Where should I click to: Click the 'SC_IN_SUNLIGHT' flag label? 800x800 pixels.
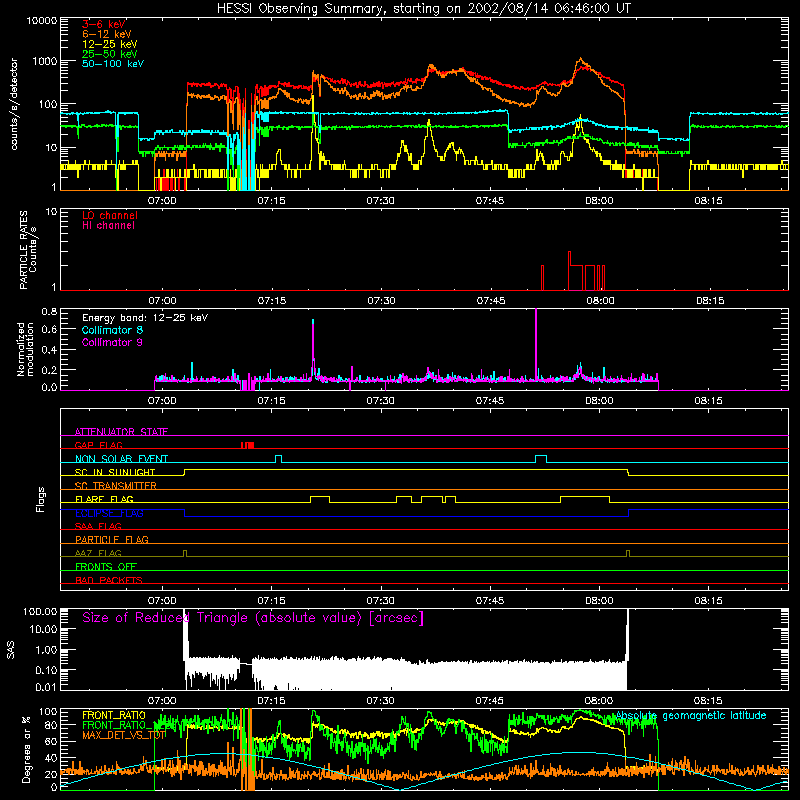115,472
